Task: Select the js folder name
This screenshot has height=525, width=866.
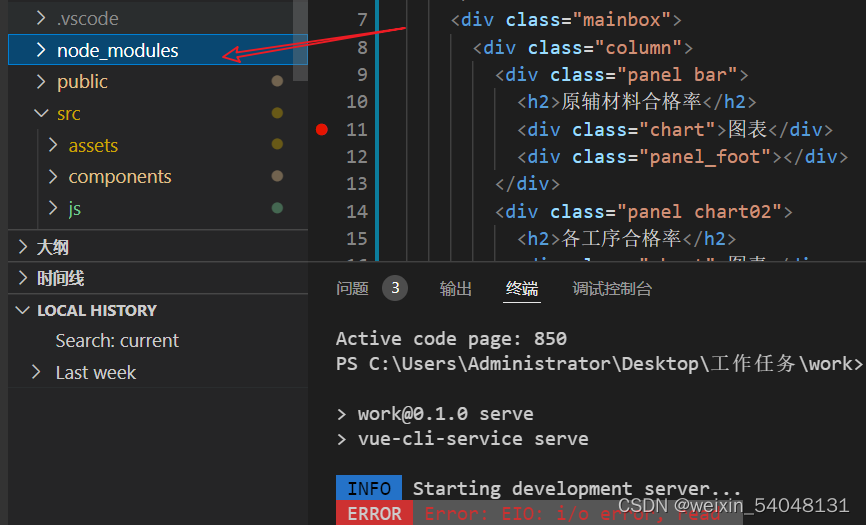Action: click(75, 209)
